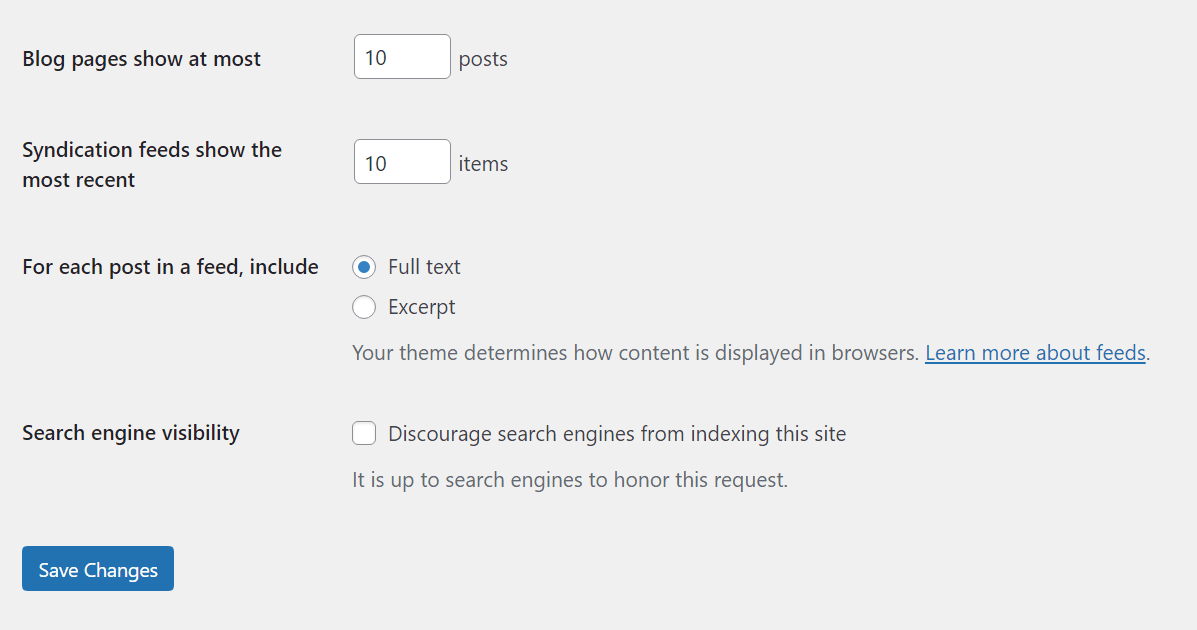Click the "Excerpt" option label
This screenshot has width=1197, height=630.
point(421,307)
